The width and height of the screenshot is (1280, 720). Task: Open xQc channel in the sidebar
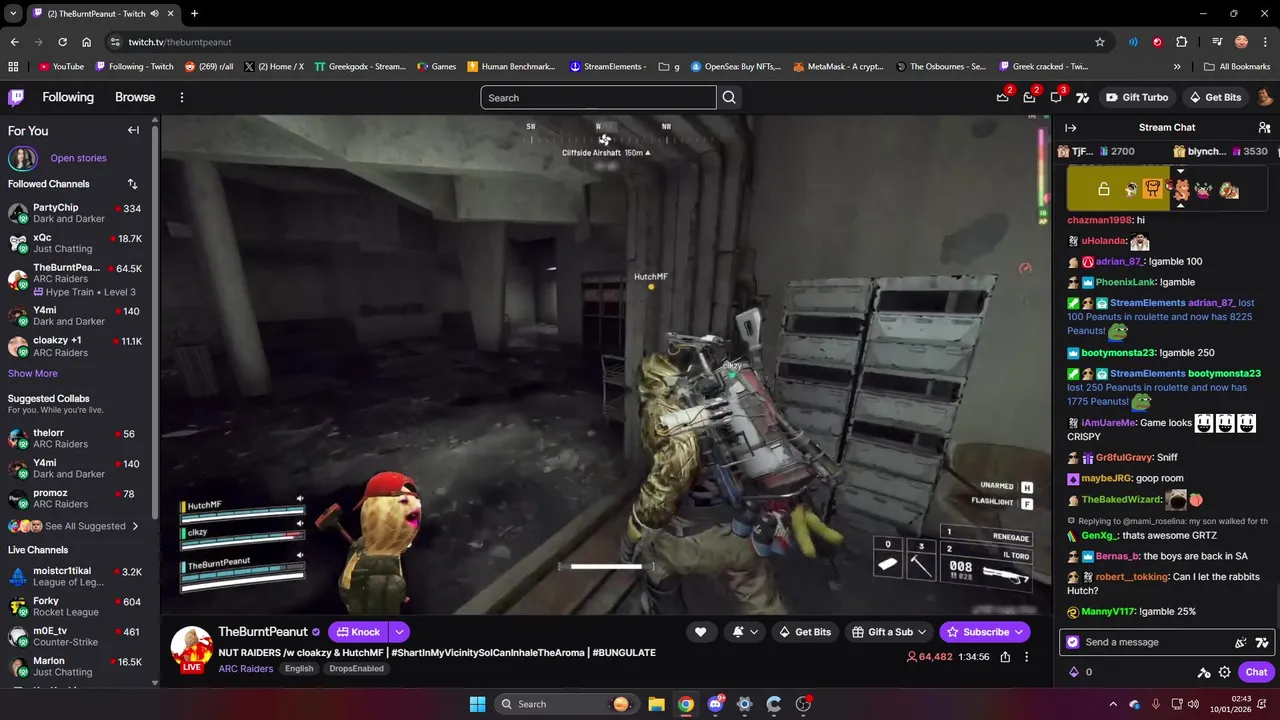(76, 243)
